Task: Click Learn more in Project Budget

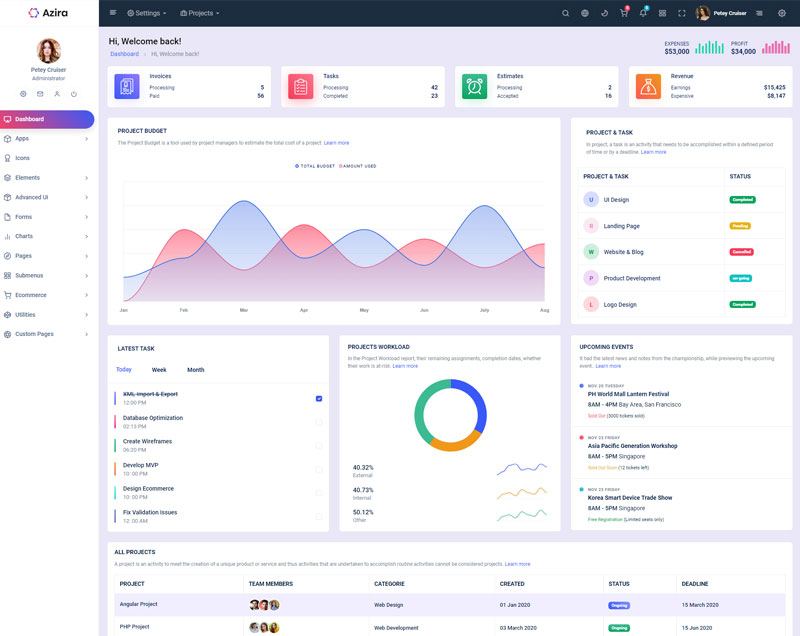Action: (x=336, y=143)
